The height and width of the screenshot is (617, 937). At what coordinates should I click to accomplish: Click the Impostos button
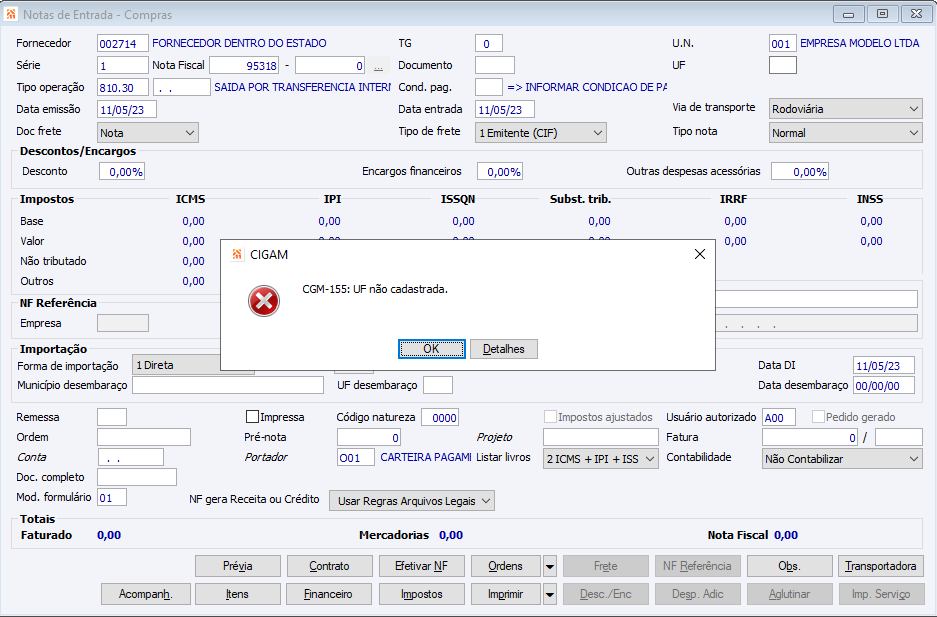click(x=421, y=594)
